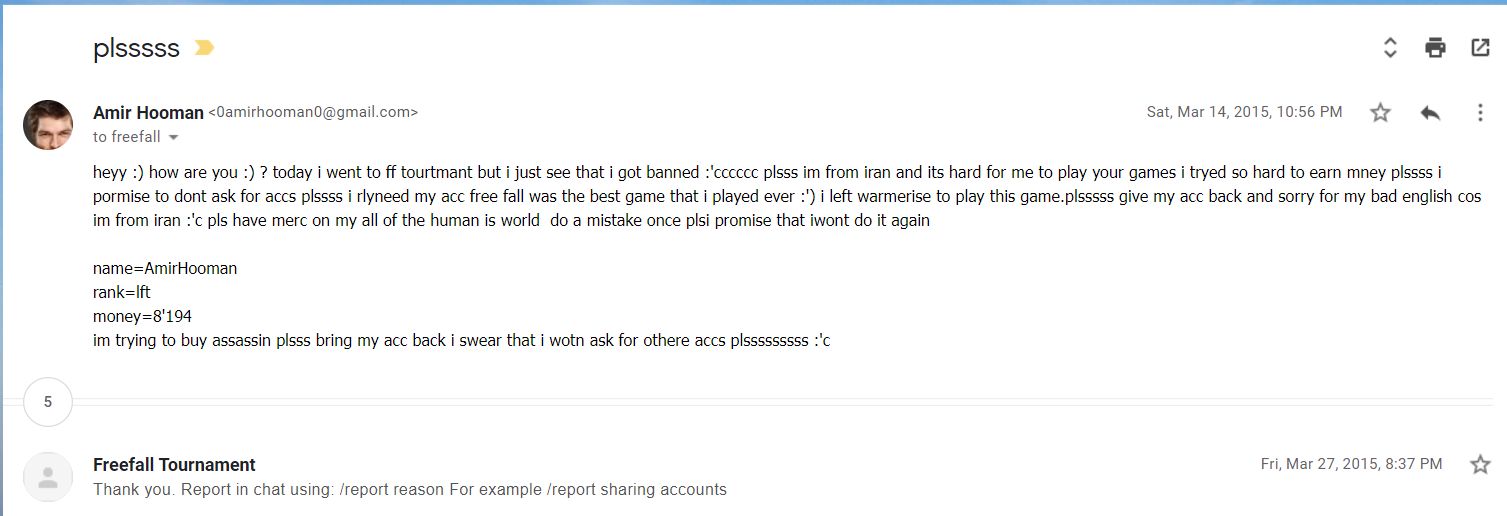The height and width of the screenshot is (516, 1507).
Task: Click the 'to freefall' recipient text
Action: 127,138
